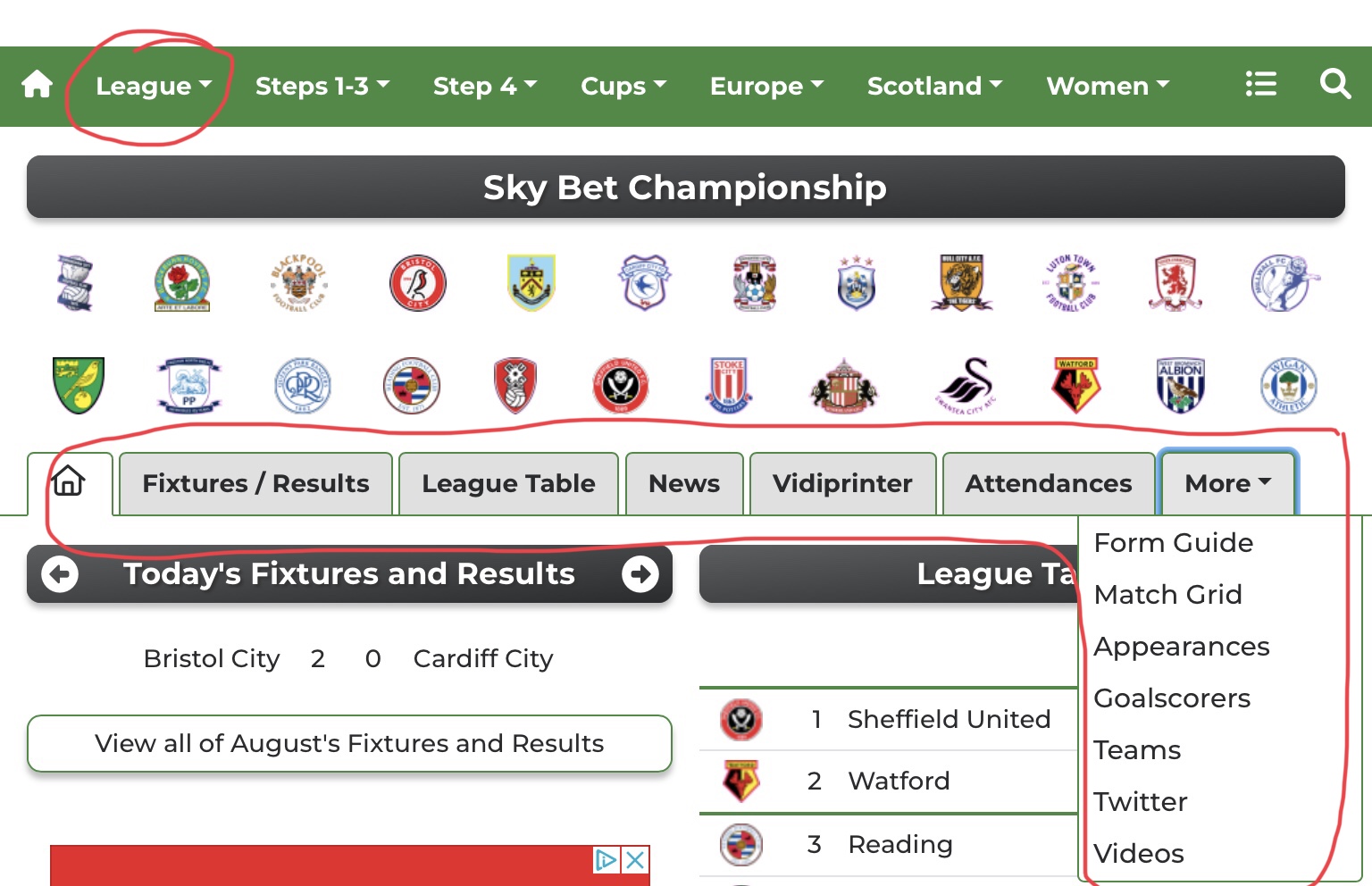Switch to the League Table tab

[508, 483]
